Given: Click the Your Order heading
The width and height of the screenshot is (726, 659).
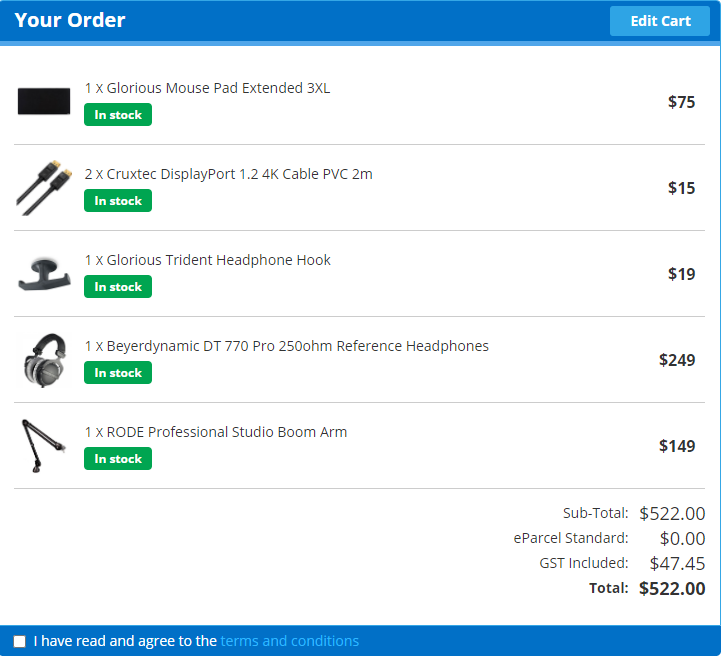Looking at the screenshot, I should point(70,20).
